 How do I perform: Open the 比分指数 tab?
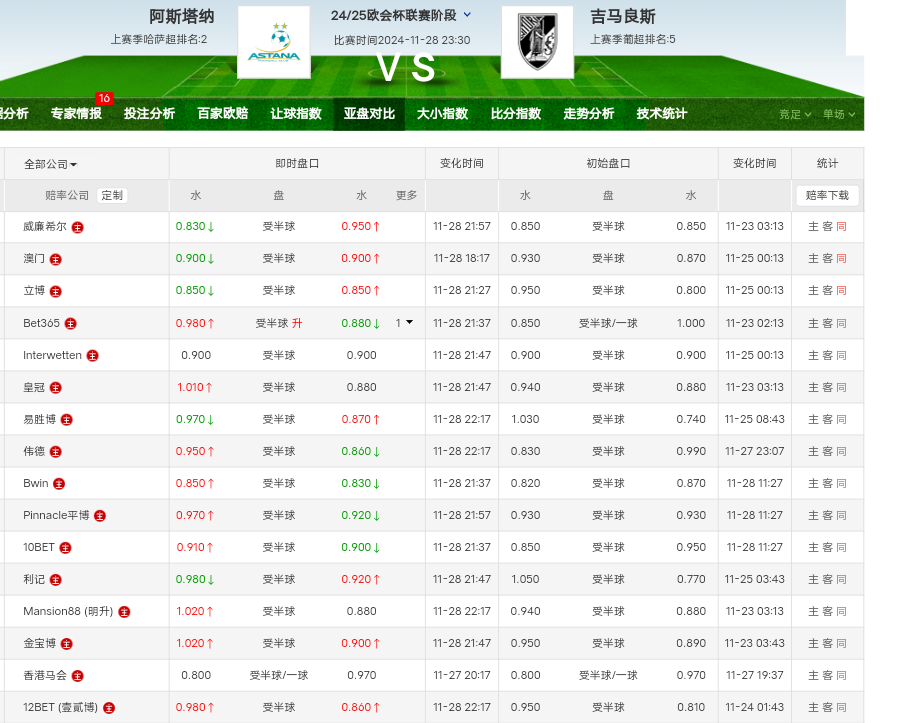tap(516, 113)
